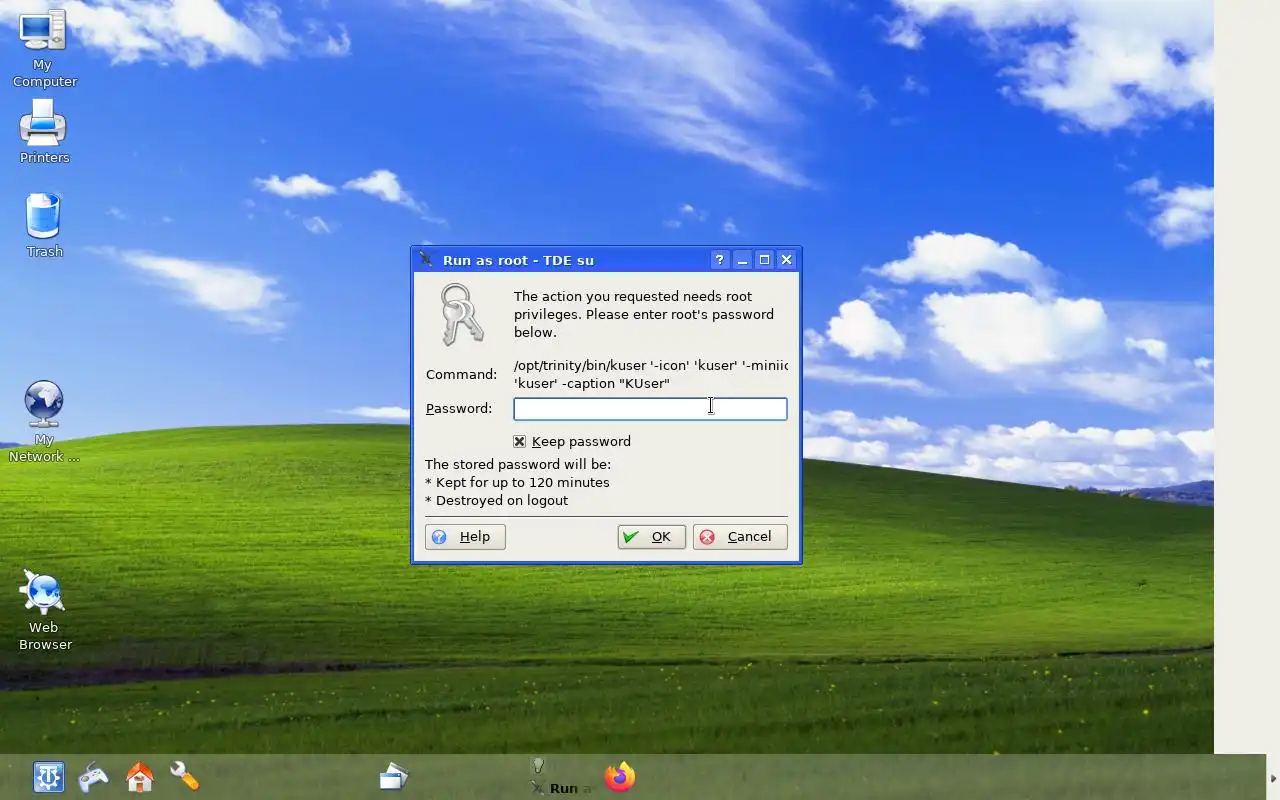Launch Firefox from the taskbar
This screenshot has height=800, width=1280.
tap(620, 777)
